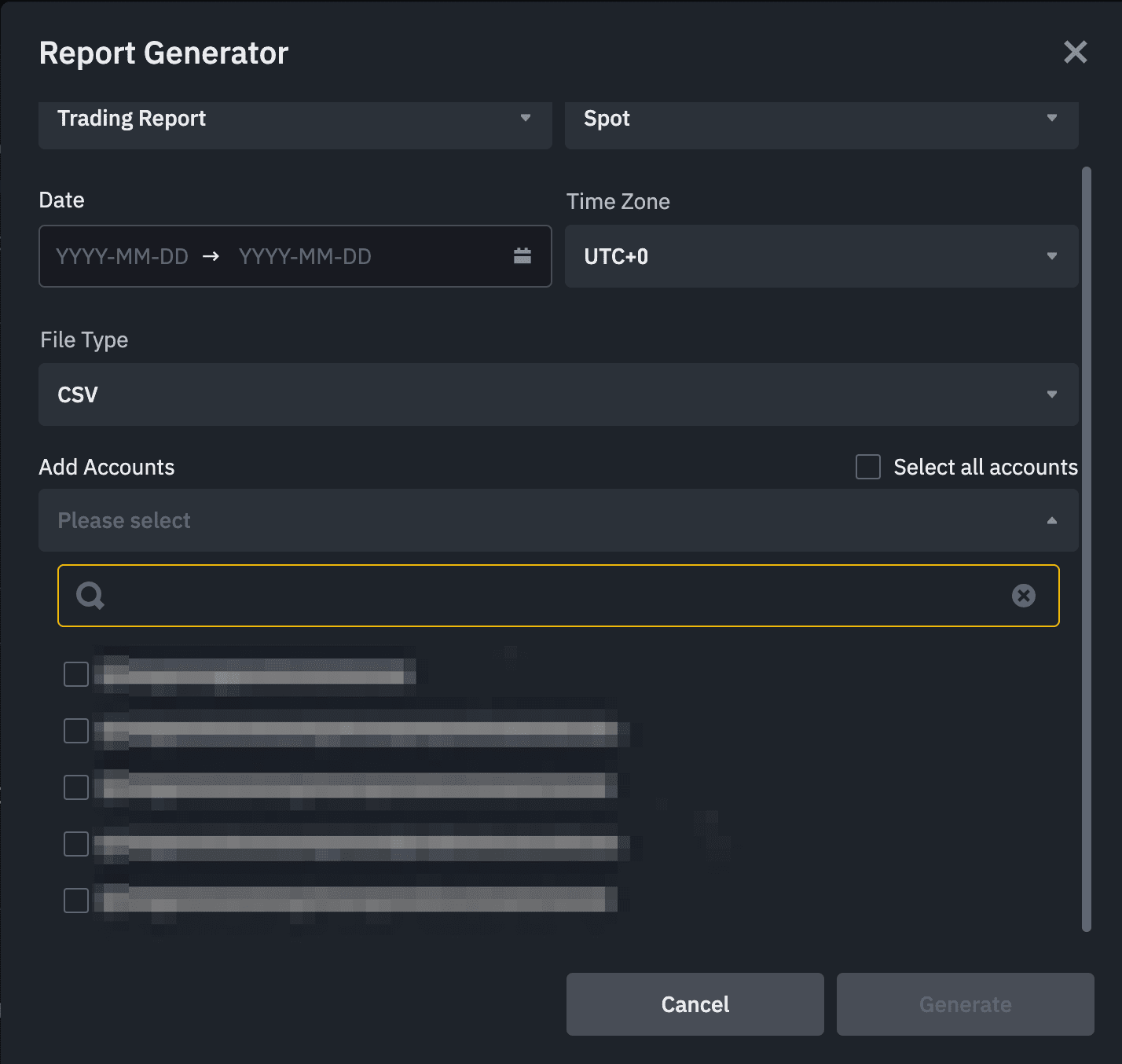
Task: Expand the UTC+0 Time Zone dropdown
Action: 821,256
